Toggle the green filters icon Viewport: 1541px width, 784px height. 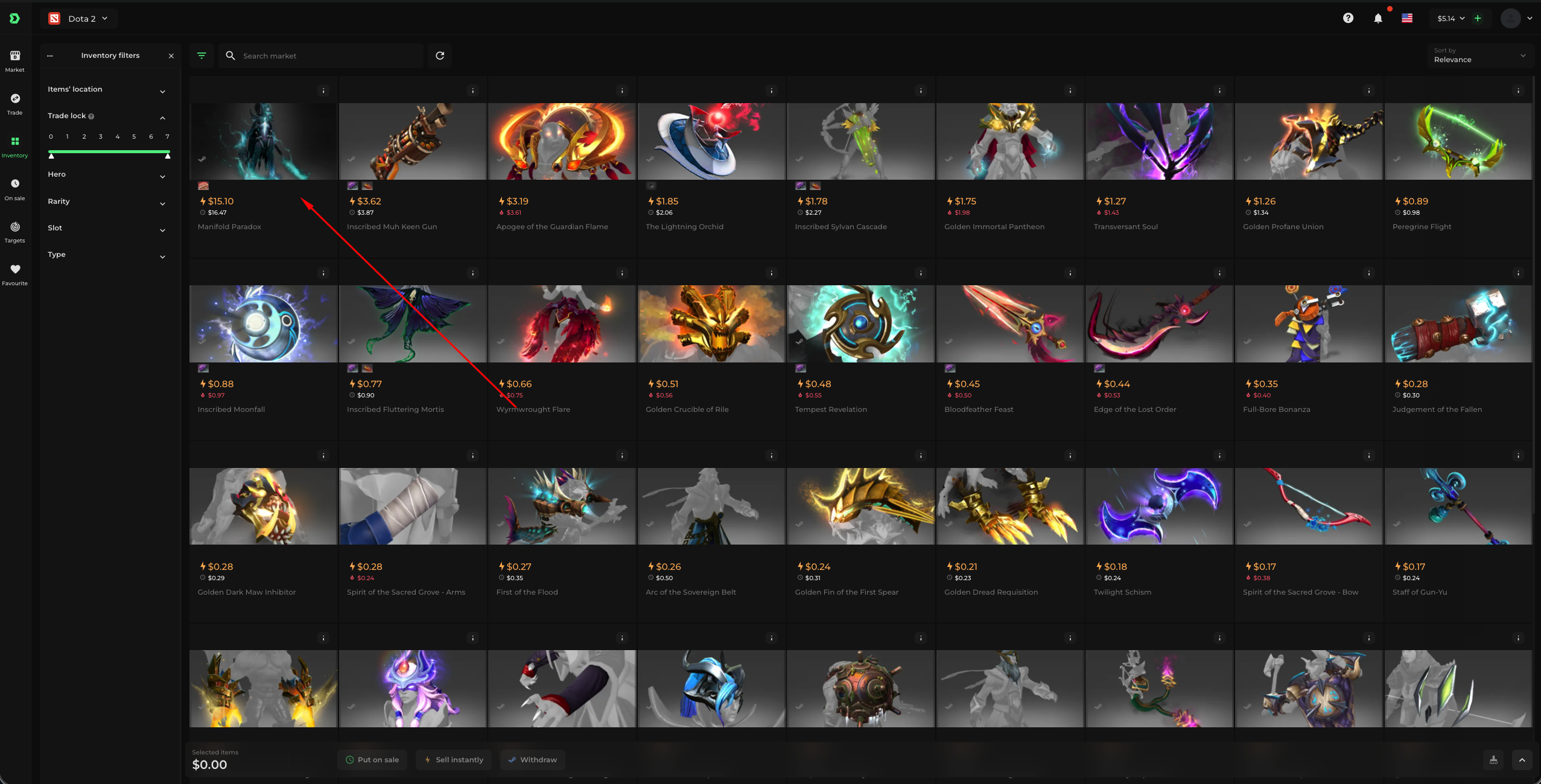point(202,55)
